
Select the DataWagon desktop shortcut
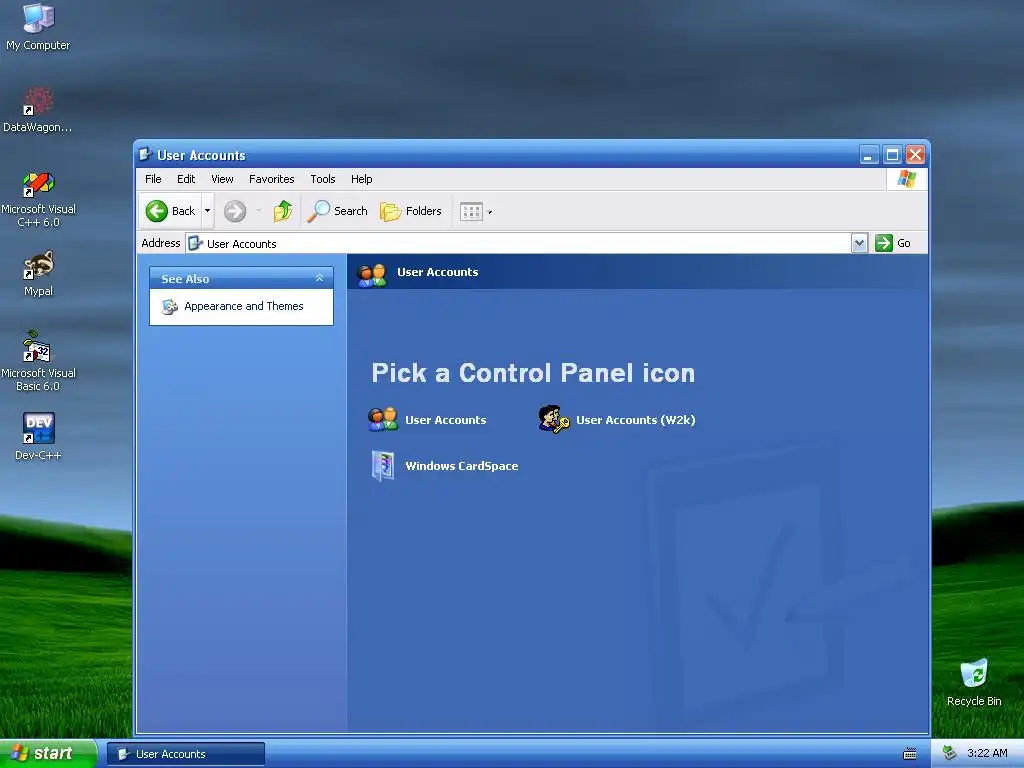pyautogui.click(x=38, y=110)
